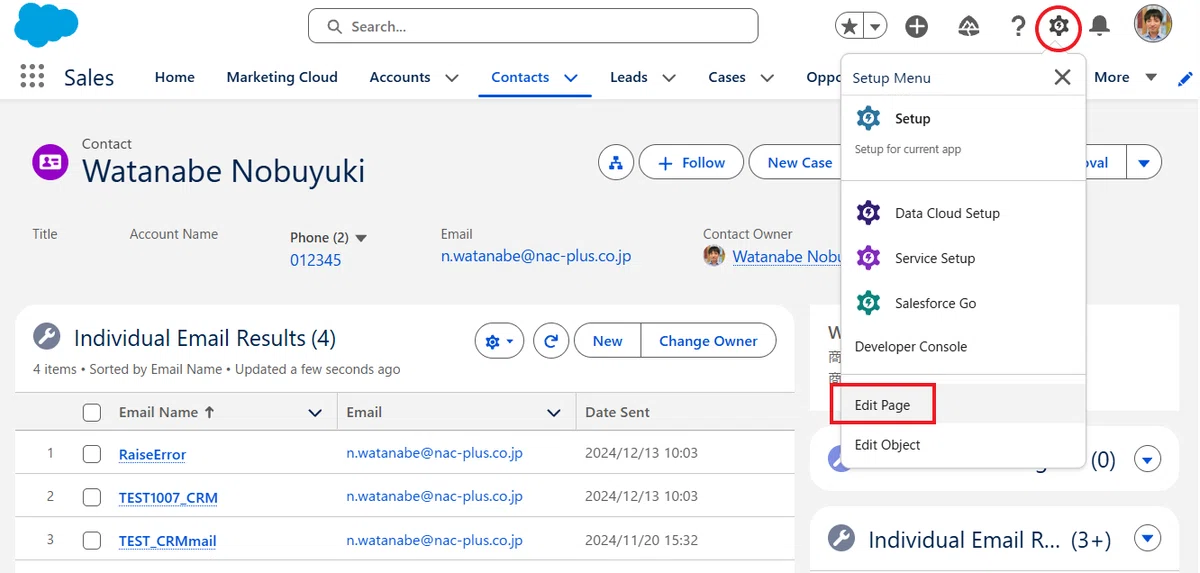Select Salesforce Go menu item
Screen dimensions: 1200x573
[x=963, y=303]
